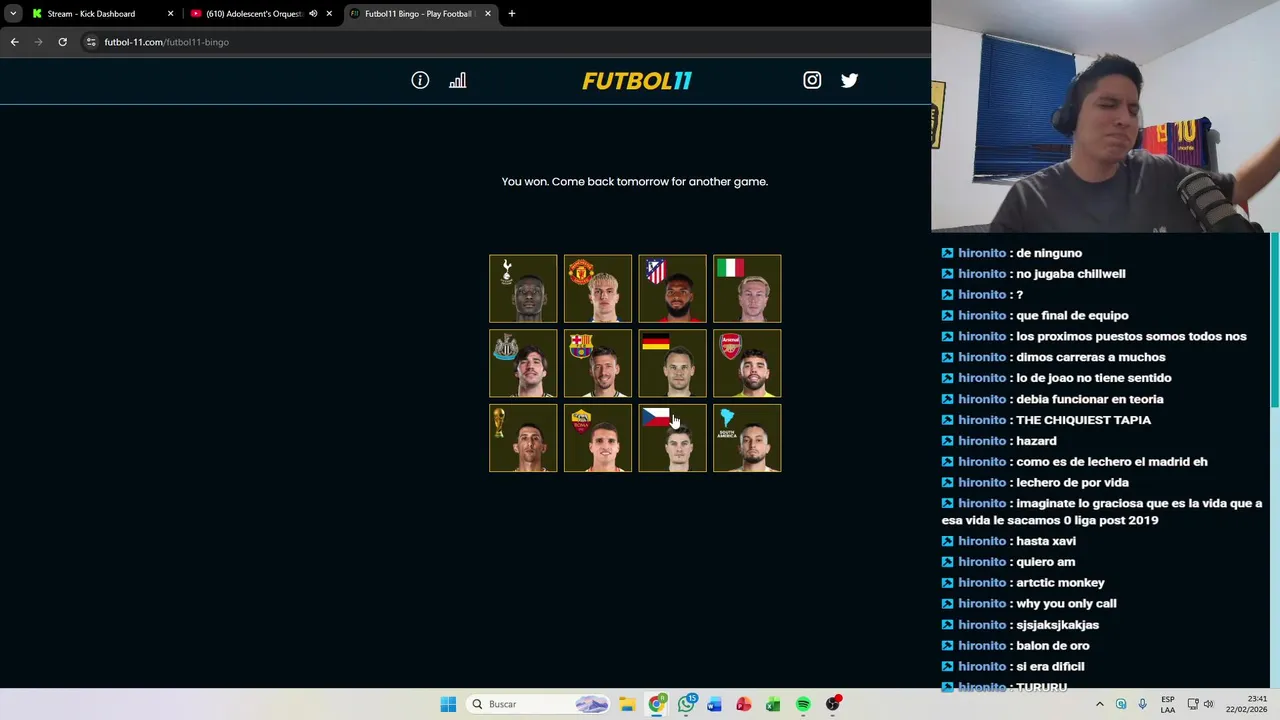Select the Czech flag player tile
1280x720 pixels.
tap(672, 438)
